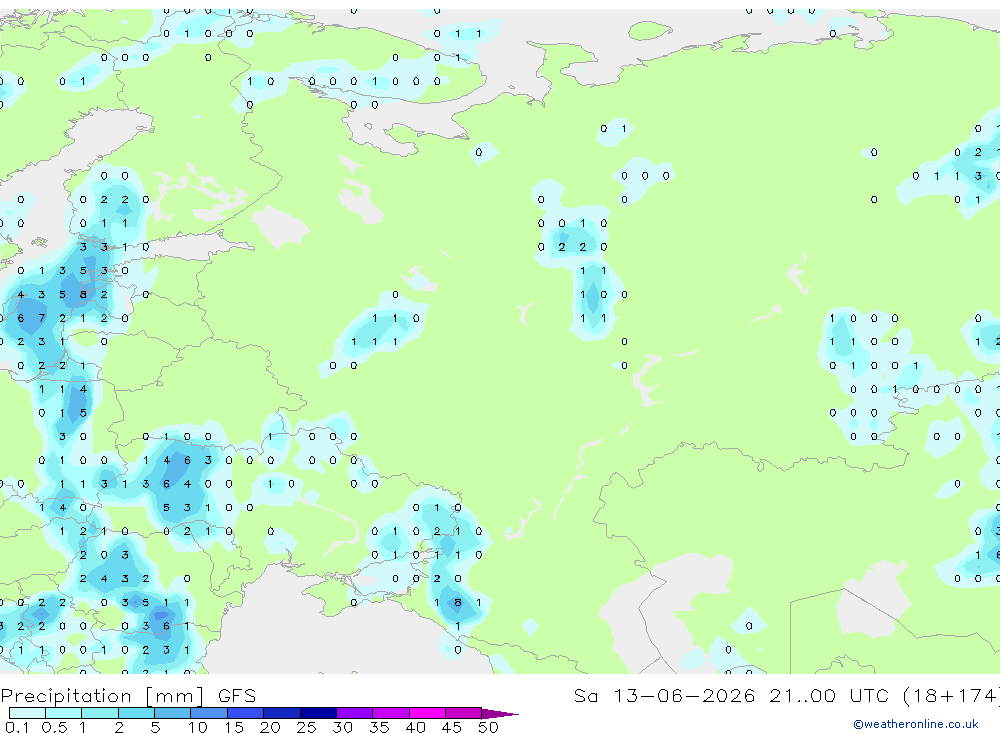Click the 1–2 mm legend color box
The height and width of the screenshot is (733, 1000).
100,713
